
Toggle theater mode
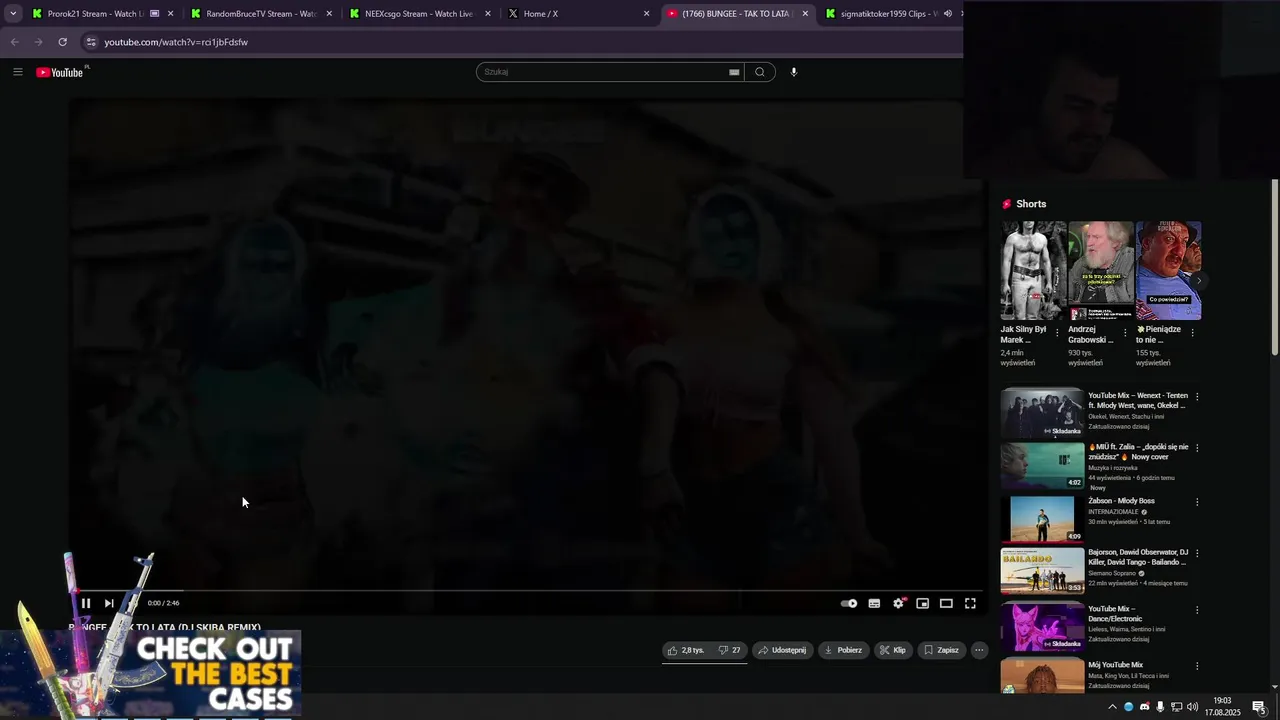946,603
